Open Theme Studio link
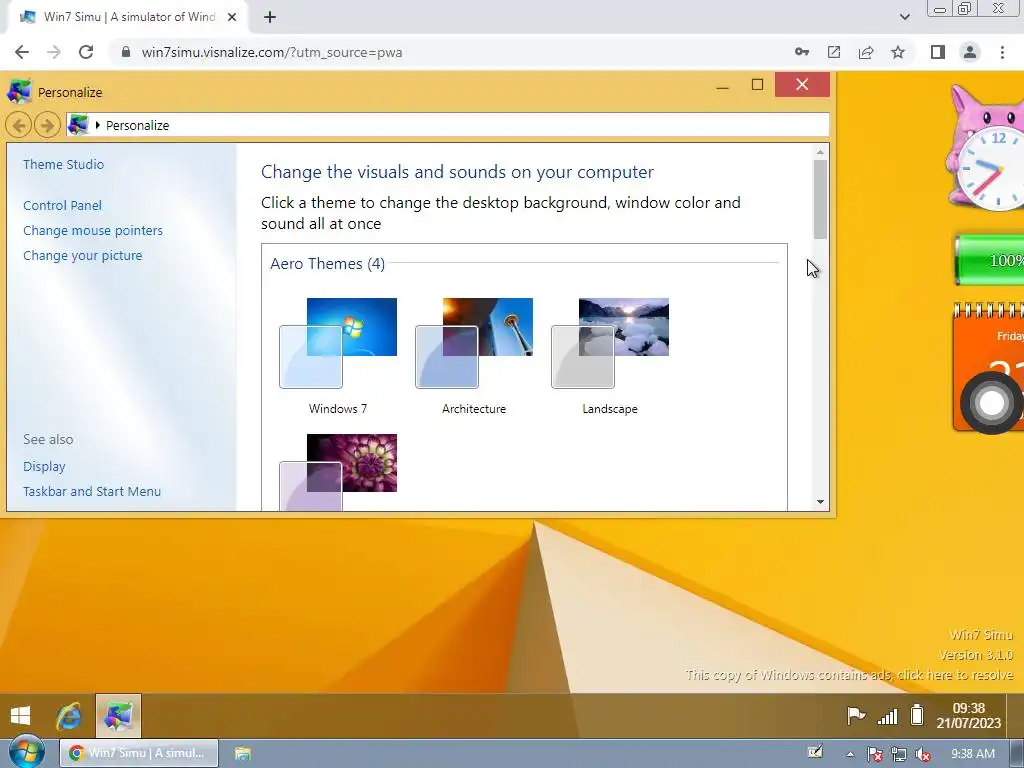 [x=63, y=165]
